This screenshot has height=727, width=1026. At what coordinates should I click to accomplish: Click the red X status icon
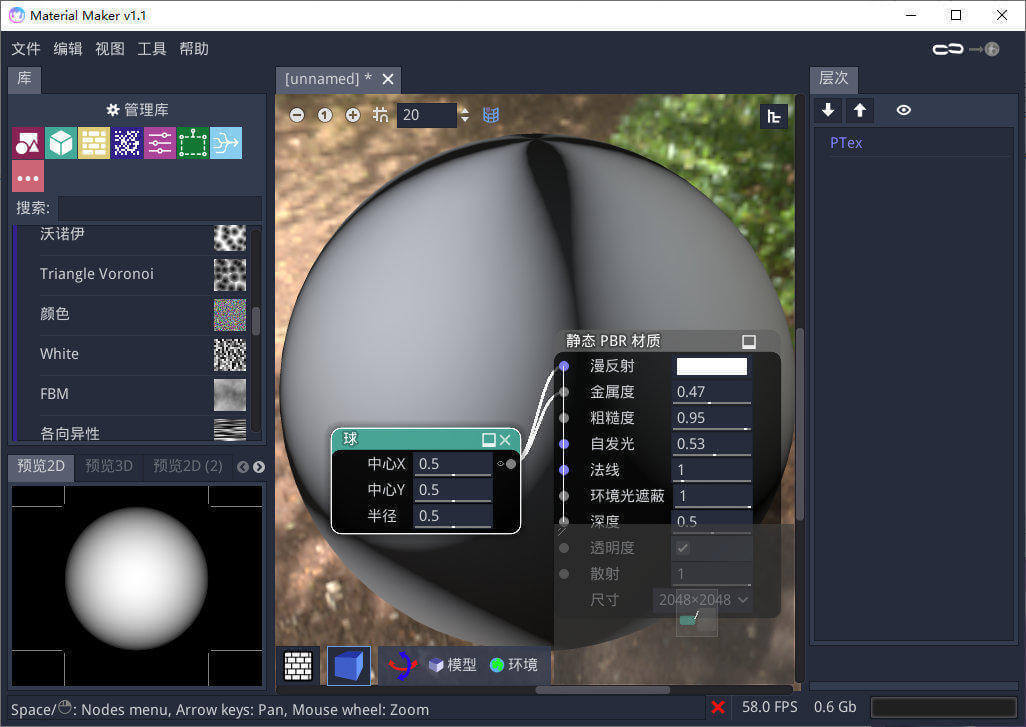pyautogui.click(x=718, y=707)
